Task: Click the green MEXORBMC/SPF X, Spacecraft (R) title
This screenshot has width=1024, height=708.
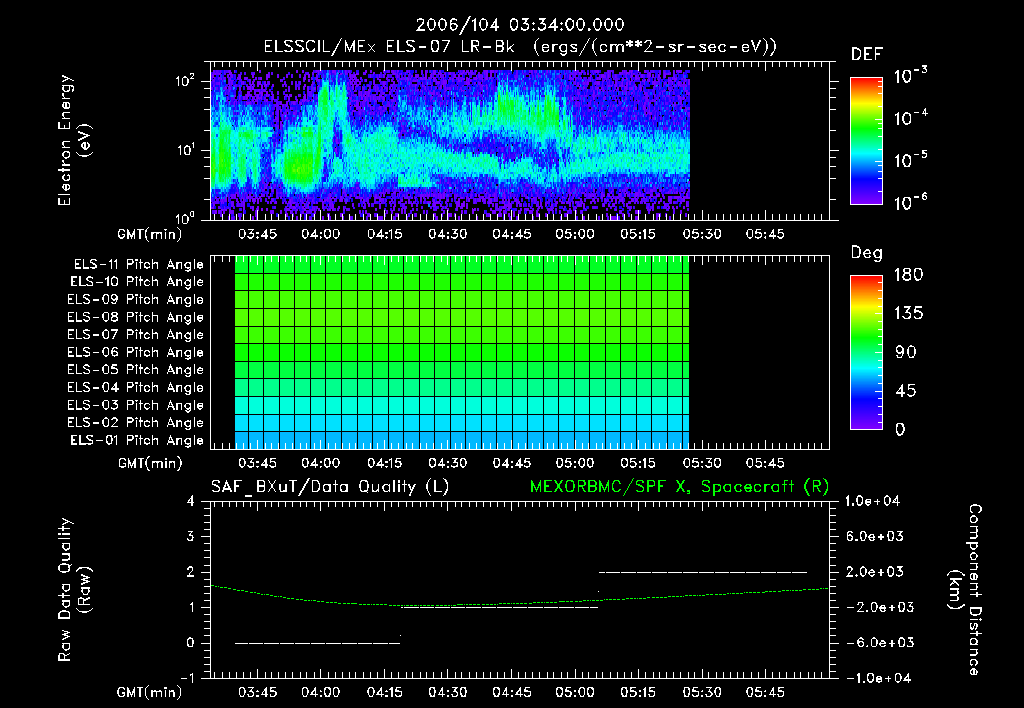Action: tap(679, 487)
